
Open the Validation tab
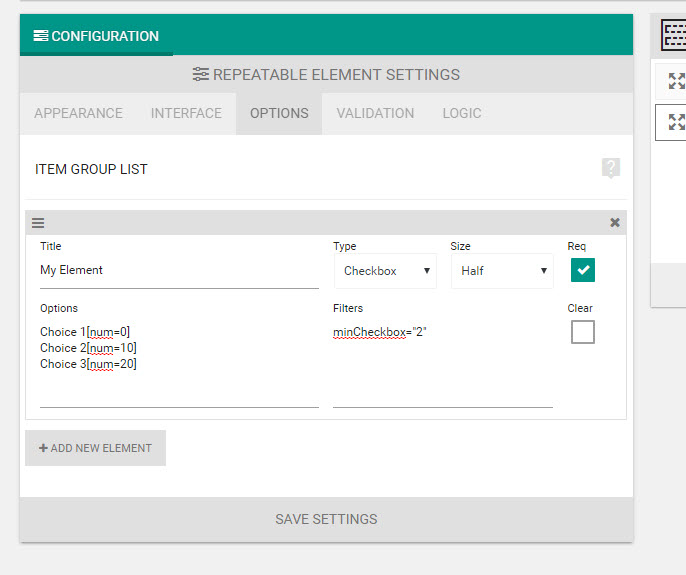(375, 113)
